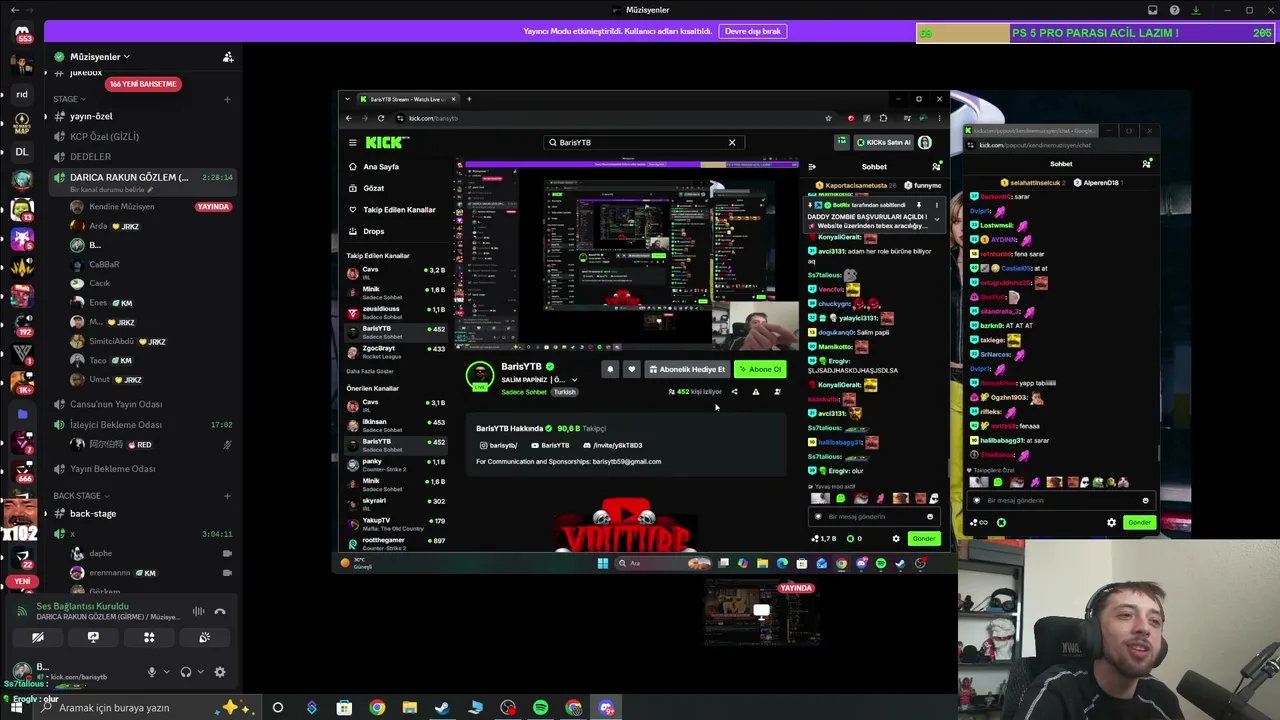Expand the pinned BotRix message
1280x720 pixels.
(937, 219)
